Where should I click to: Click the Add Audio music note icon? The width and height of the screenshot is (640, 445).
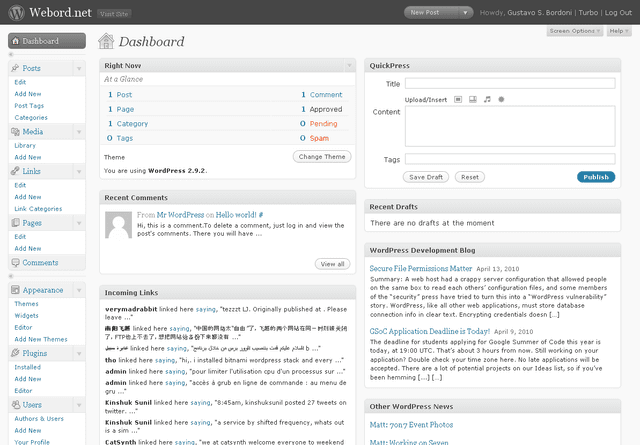487,100
